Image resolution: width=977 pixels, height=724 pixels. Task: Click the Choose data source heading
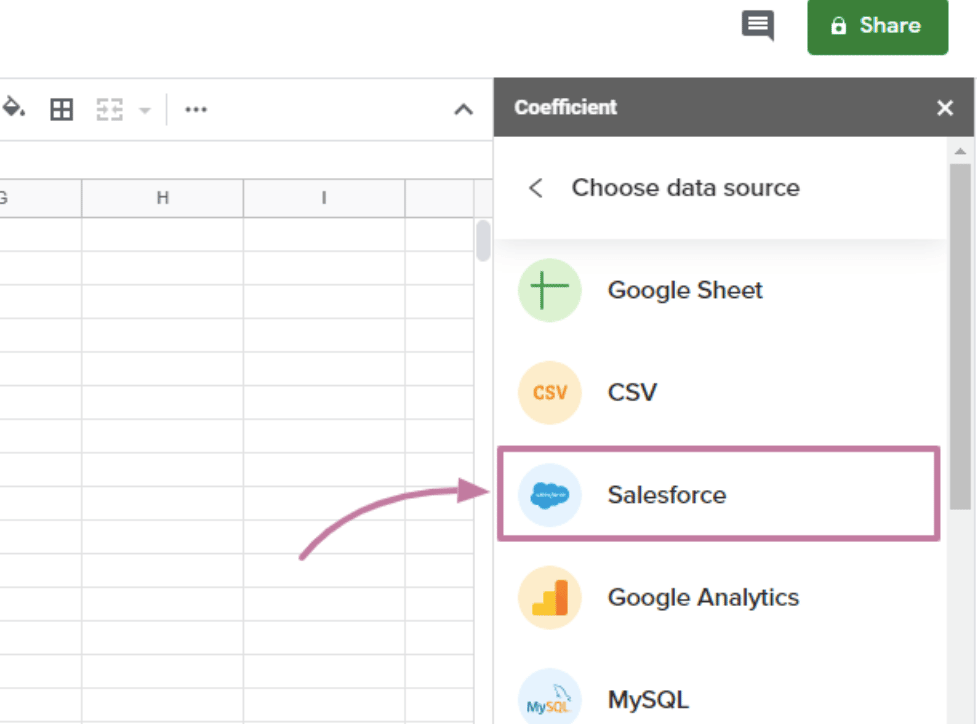685,188
